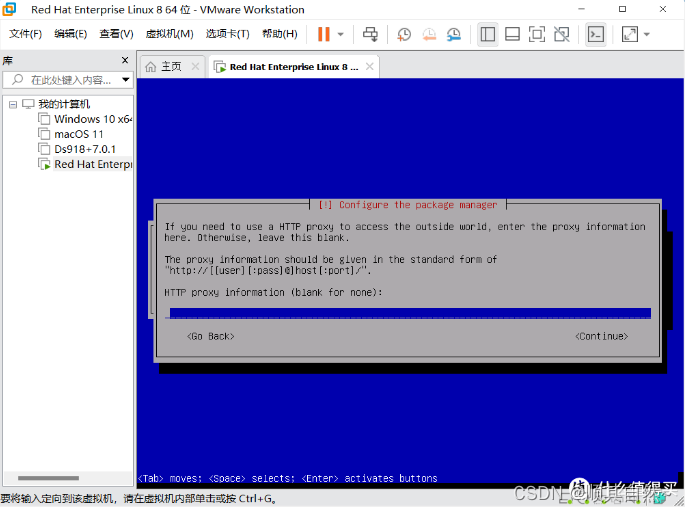Click the <Continue> button in installer
The width and height of the screenshot is (687, 513).
point(602,336)
